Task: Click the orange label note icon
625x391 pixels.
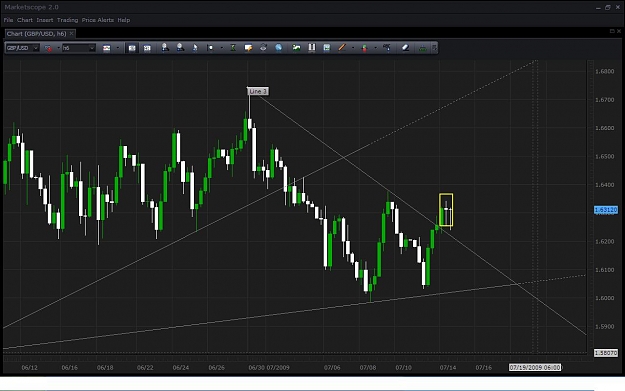Action: point(248,48)
